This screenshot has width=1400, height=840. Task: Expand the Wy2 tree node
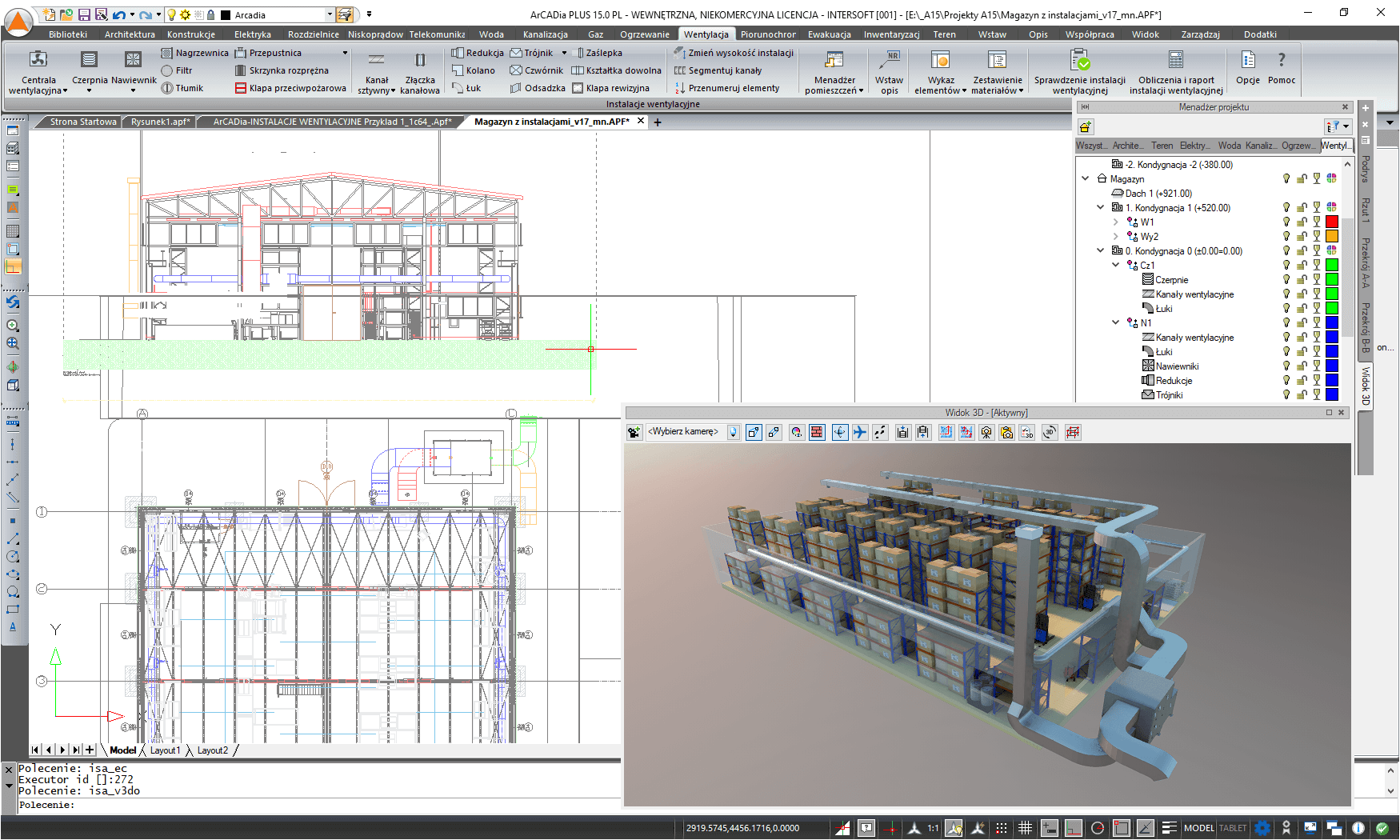pyautogui.click(x=1116, y=237)
